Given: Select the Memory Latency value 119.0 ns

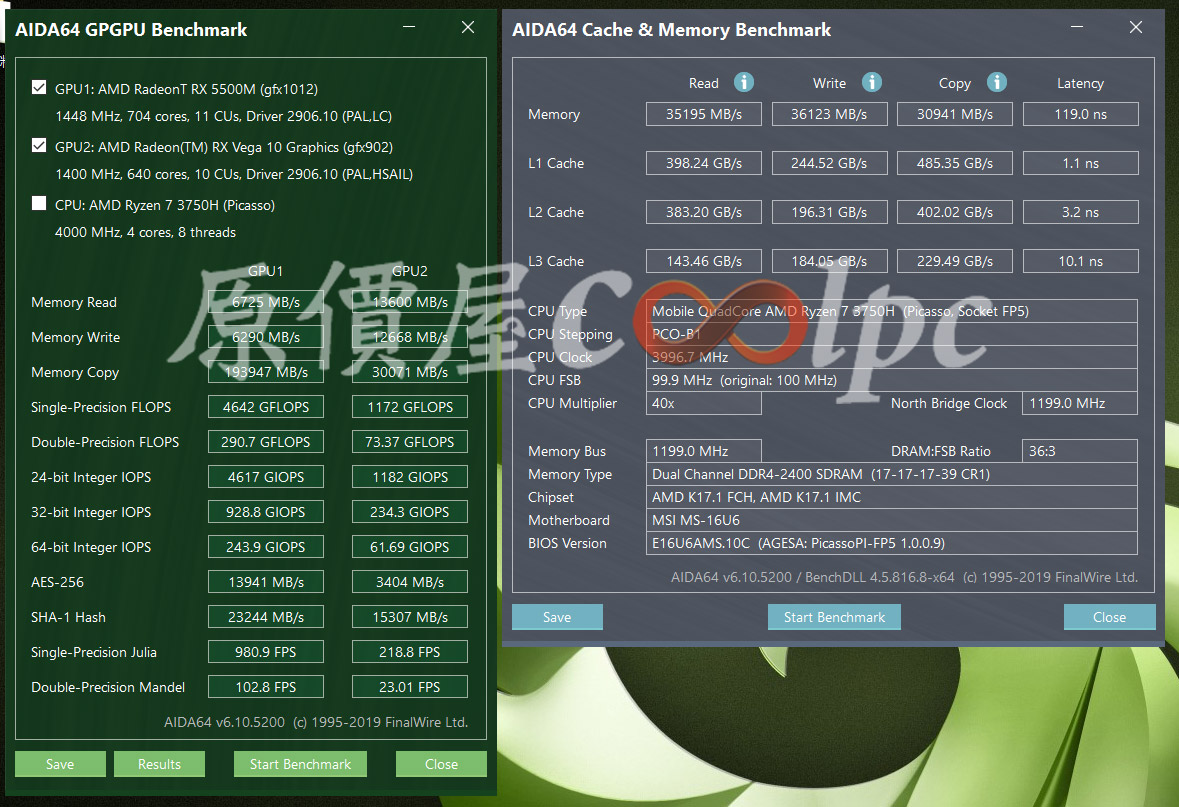Looking at the screenshot, I should [1080, 114].
